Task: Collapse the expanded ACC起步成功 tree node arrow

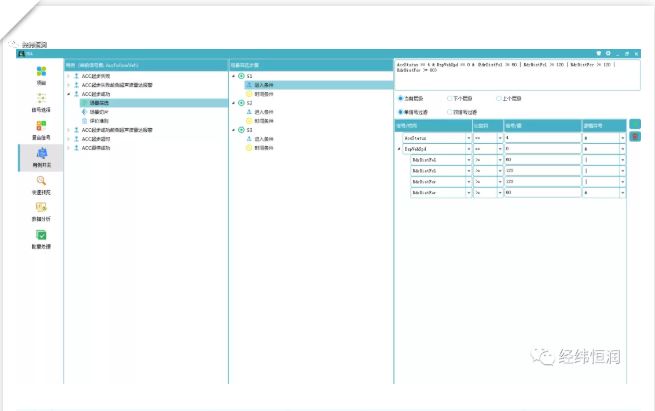Action: [69, 94]
